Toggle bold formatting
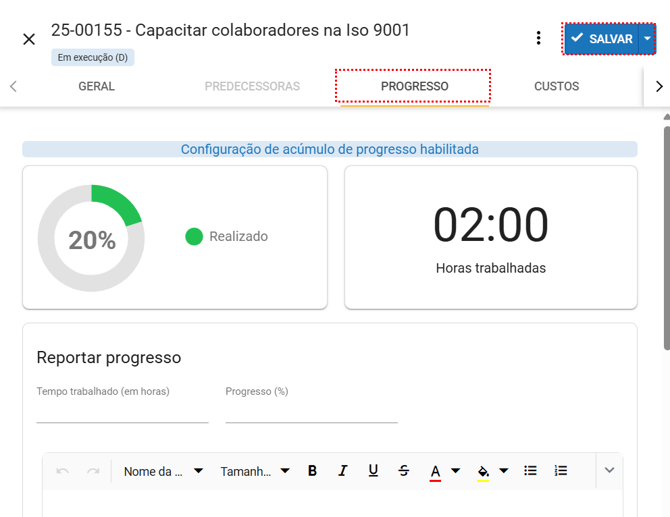The width and height of the screenshot is (670, 517). (312, 471)
